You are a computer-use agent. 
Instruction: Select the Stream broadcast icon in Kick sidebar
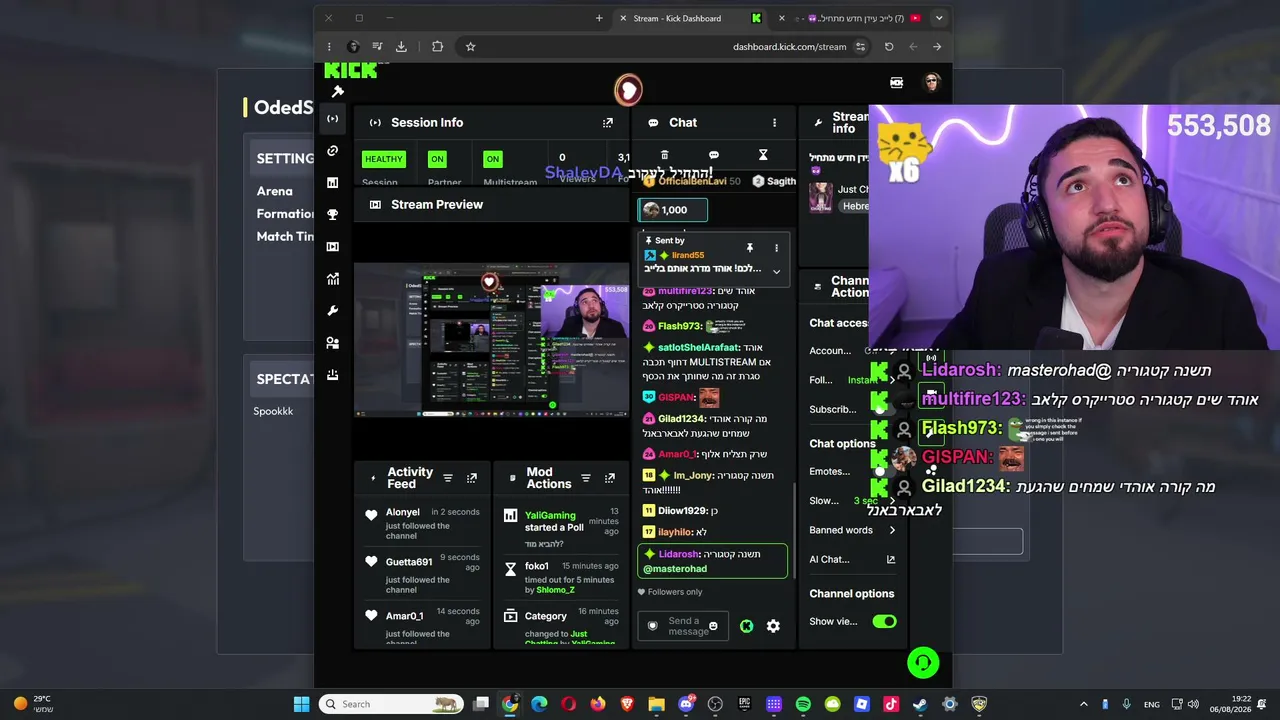[x=333, y=119]
